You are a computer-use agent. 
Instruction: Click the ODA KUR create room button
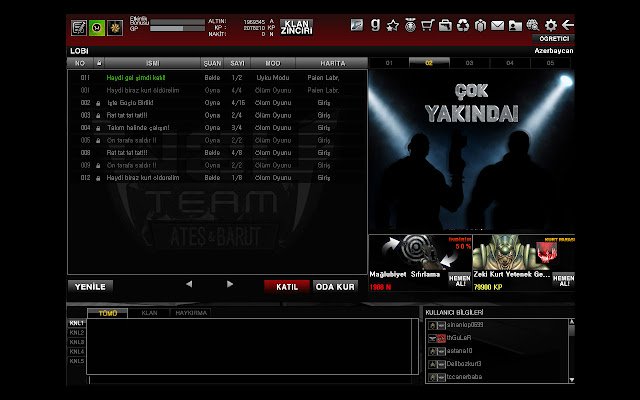[x=335, y=287]
